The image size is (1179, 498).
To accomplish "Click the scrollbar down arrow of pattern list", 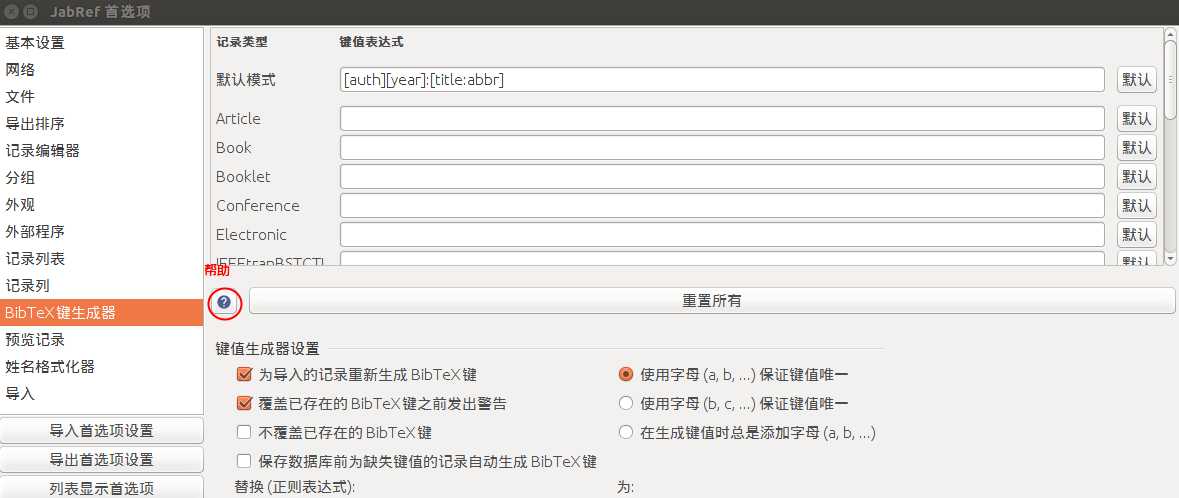I will point(1170,258).
